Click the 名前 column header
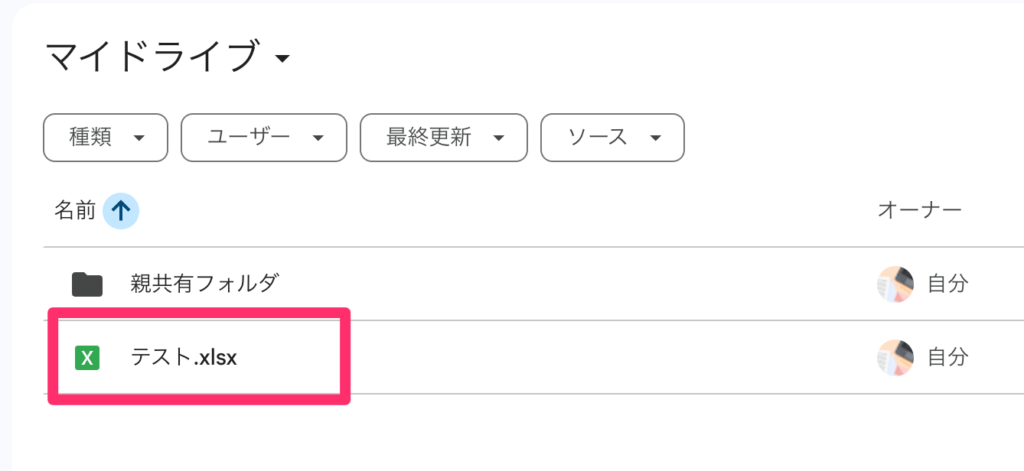The height and width of the screenshot is (471, 1024). point(75,210)
